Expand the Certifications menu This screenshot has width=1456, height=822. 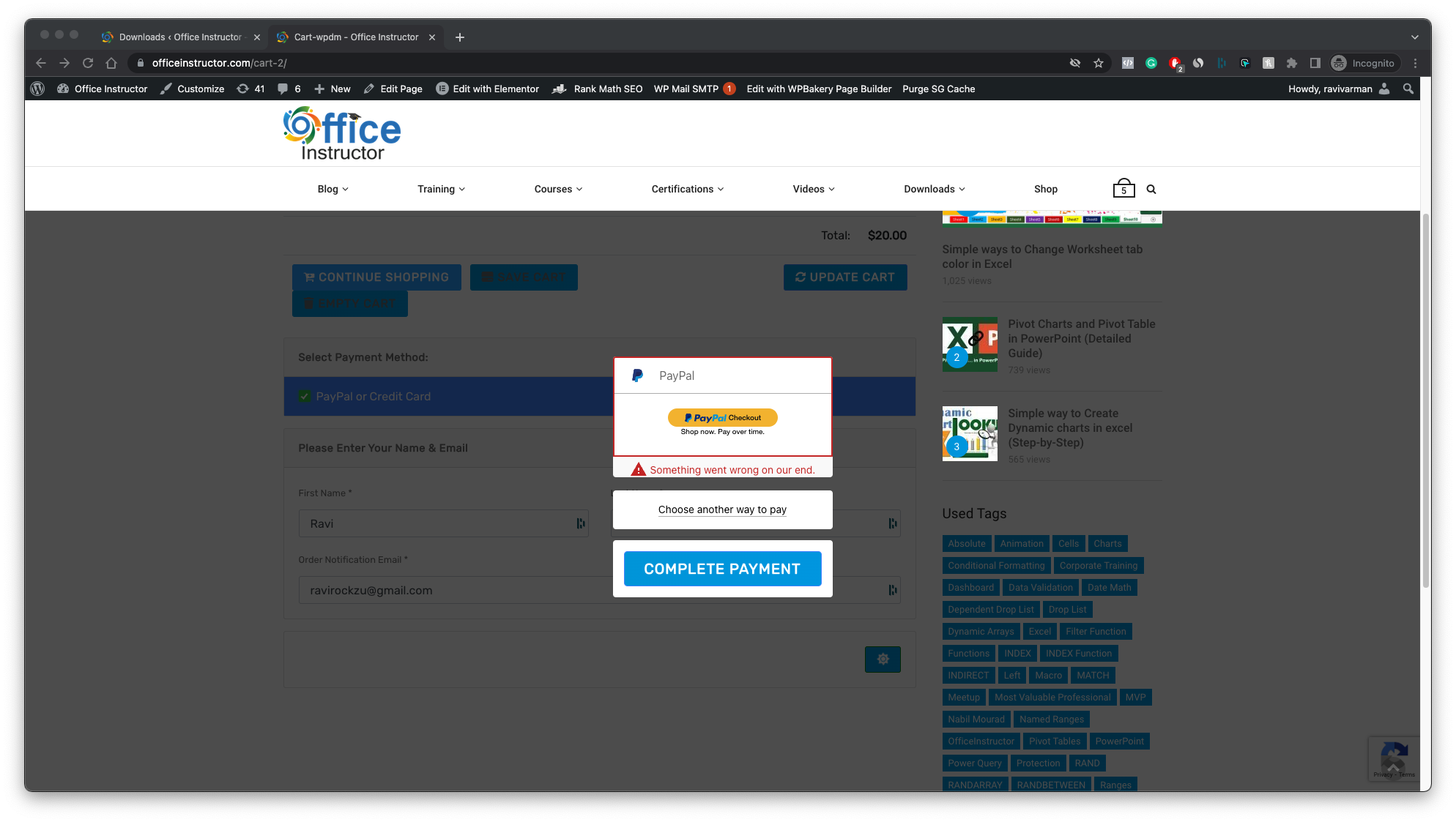(687, 189)
